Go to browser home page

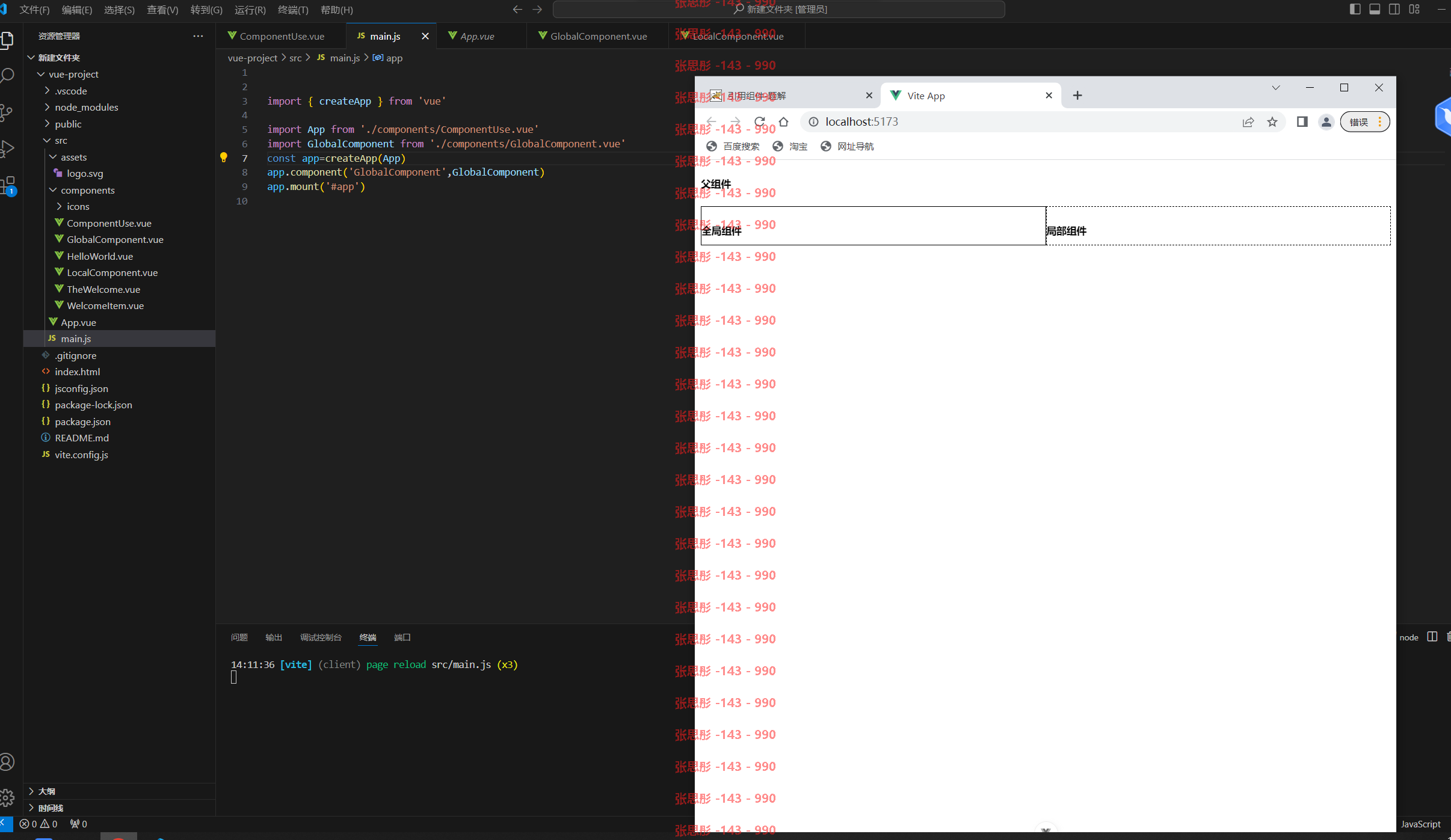[783, 122]
